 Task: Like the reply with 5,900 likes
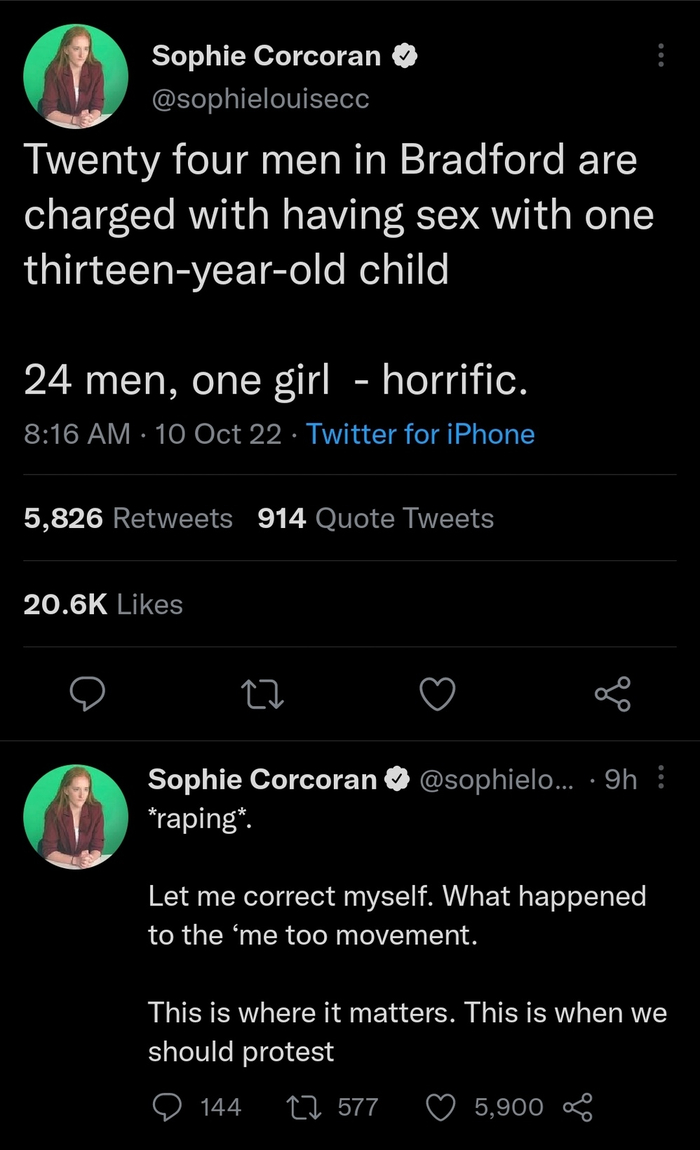pos(441,1107)
